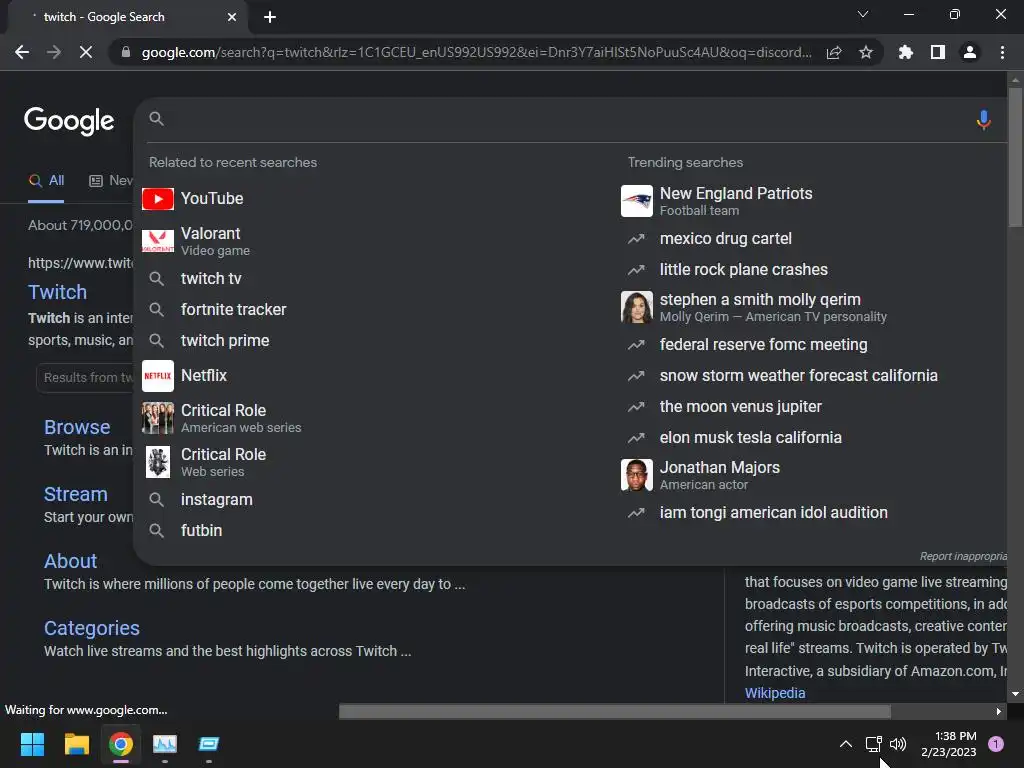Click the Chrome taskbar icon
Screen dimensions: 1024x768
click(x=121, y=744)
